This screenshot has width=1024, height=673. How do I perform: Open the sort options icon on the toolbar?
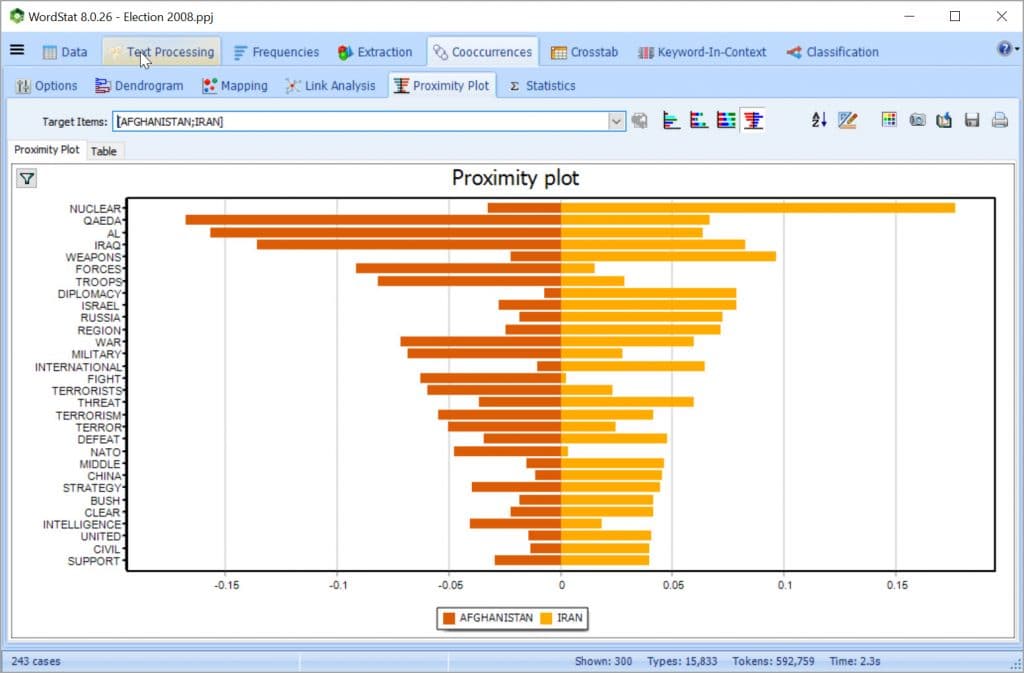tap(819, 119)
